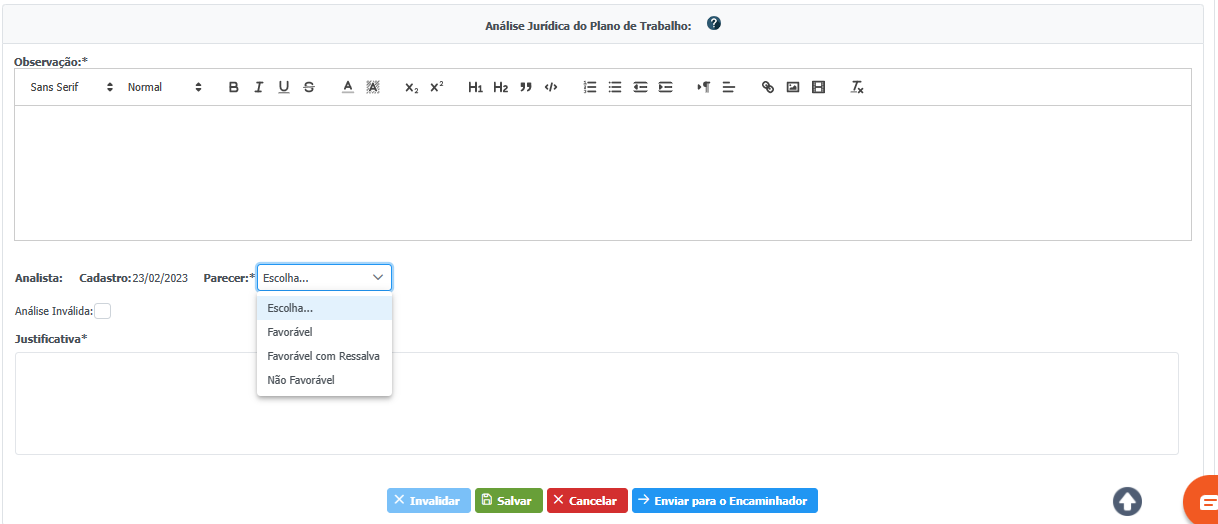Pick the Não Favorável option
Screen dimensions: 1218x524
(301, 380)
